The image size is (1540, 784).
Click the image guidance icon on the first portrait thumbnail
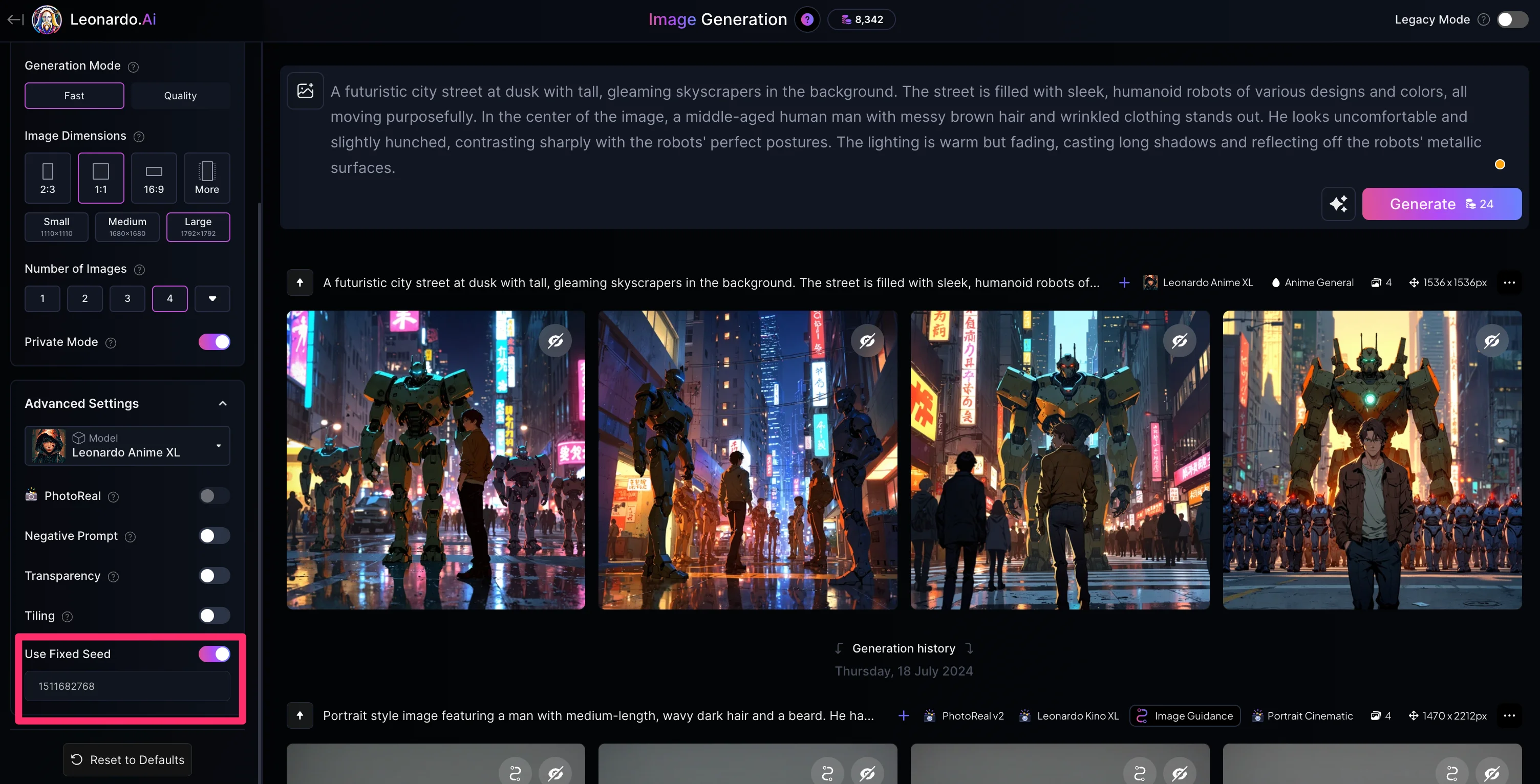pos(515,773)
